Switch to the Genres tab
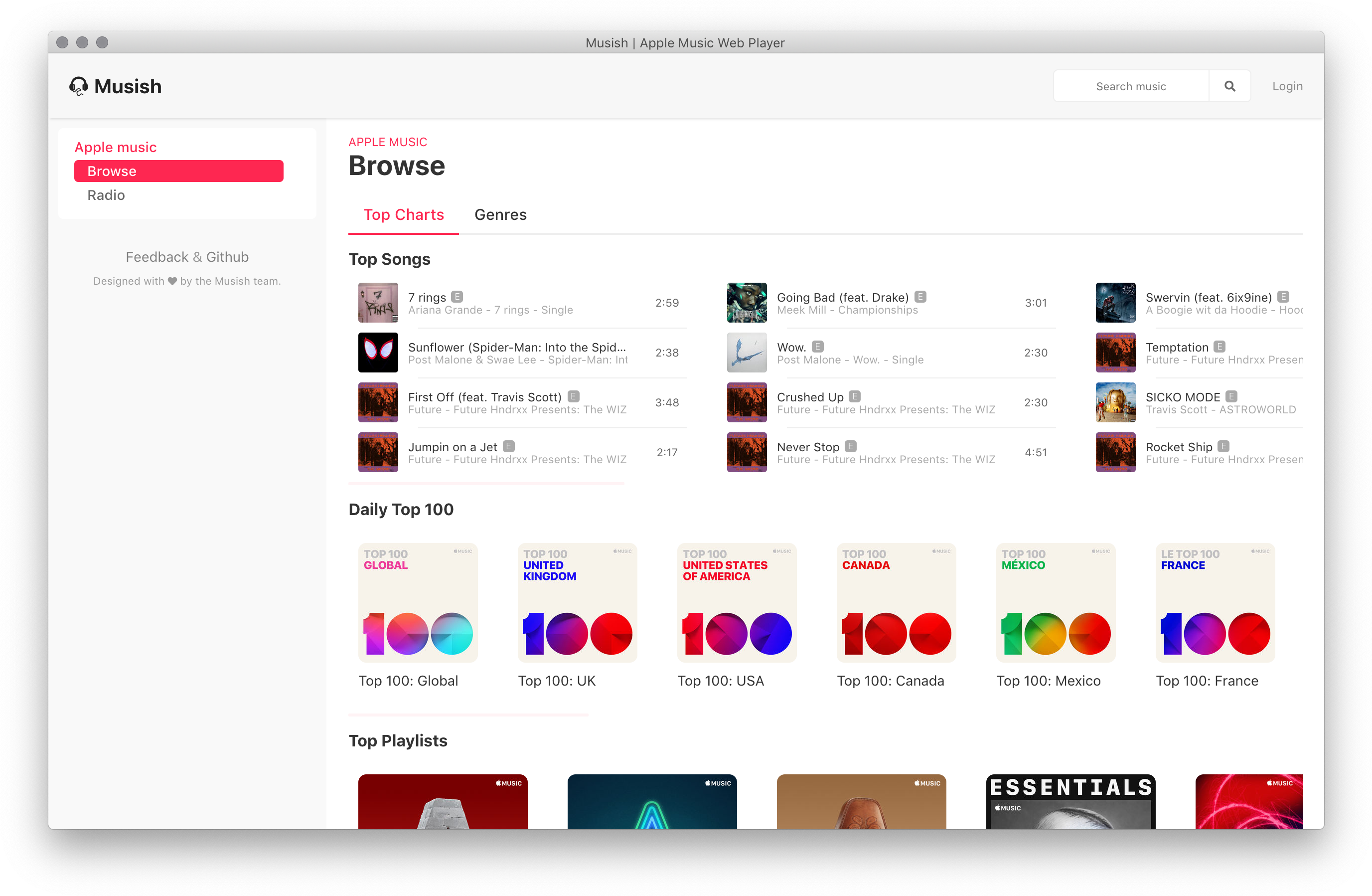The image size is (1372, 896). pyautogui.click(x=500, y=214)
